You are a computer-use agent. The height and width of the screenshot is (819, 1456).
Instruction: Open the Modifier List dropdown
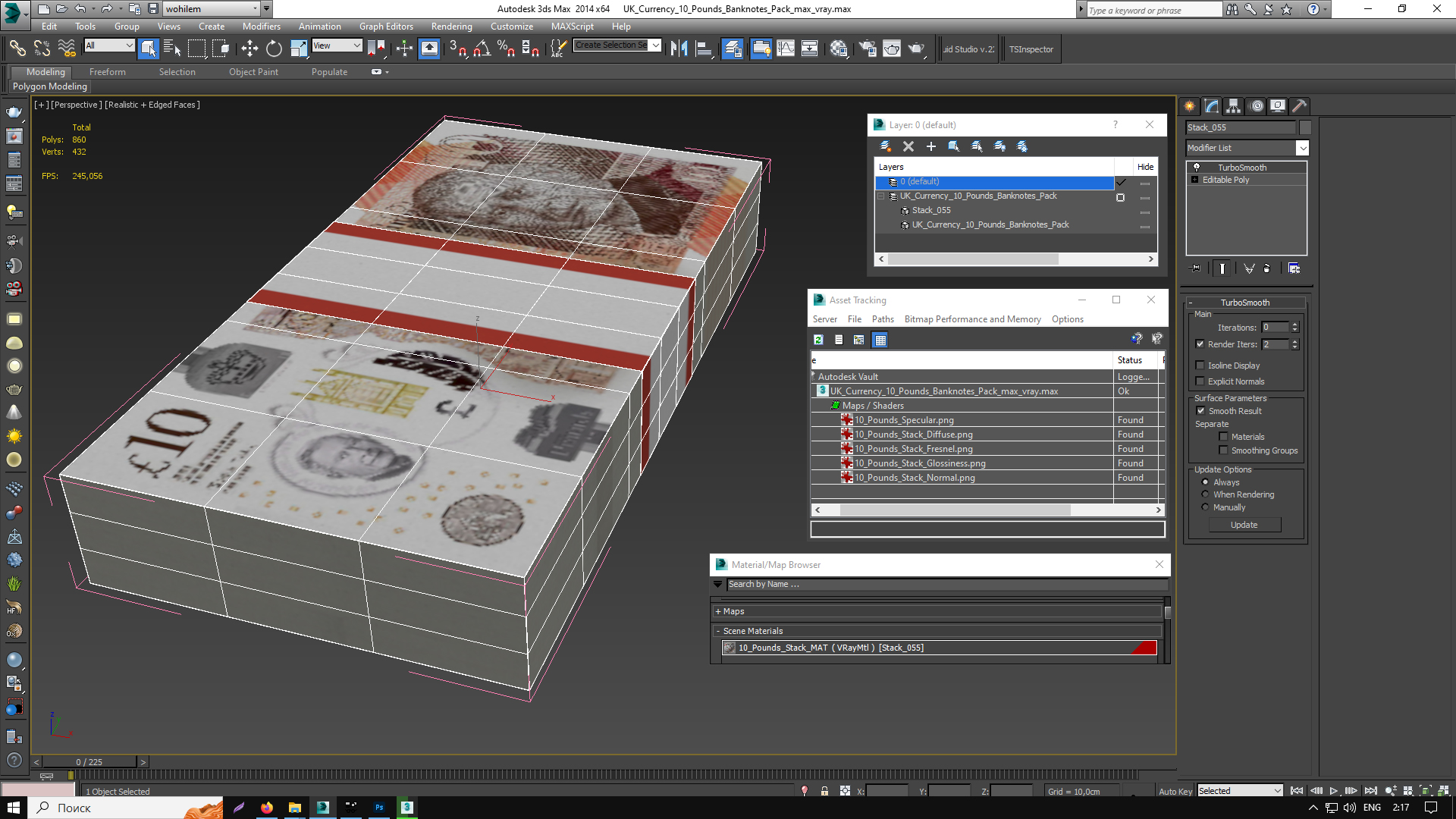pyautogui.click(x=1302, y=148)
